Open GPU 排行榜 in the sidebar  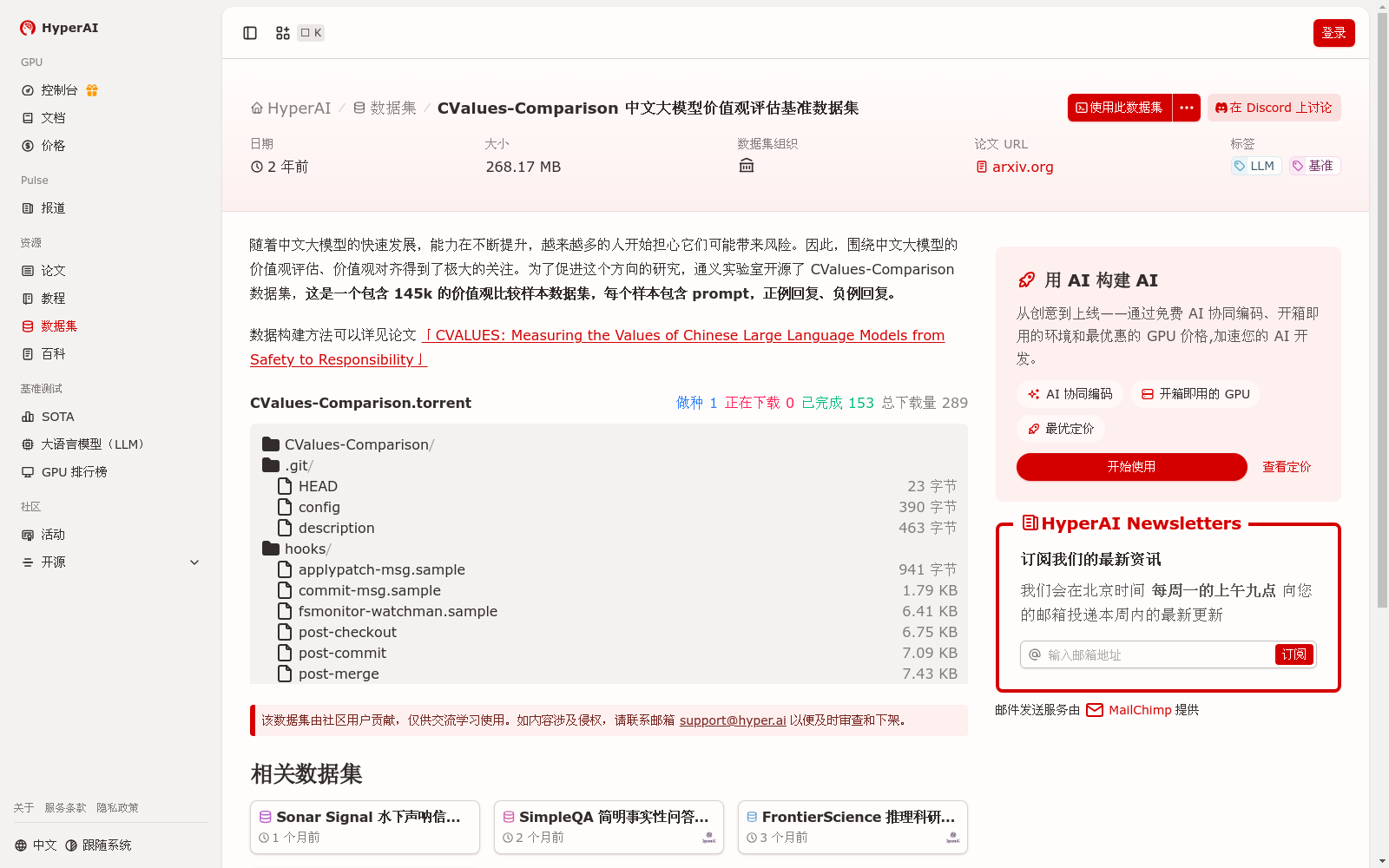point(64,472)
